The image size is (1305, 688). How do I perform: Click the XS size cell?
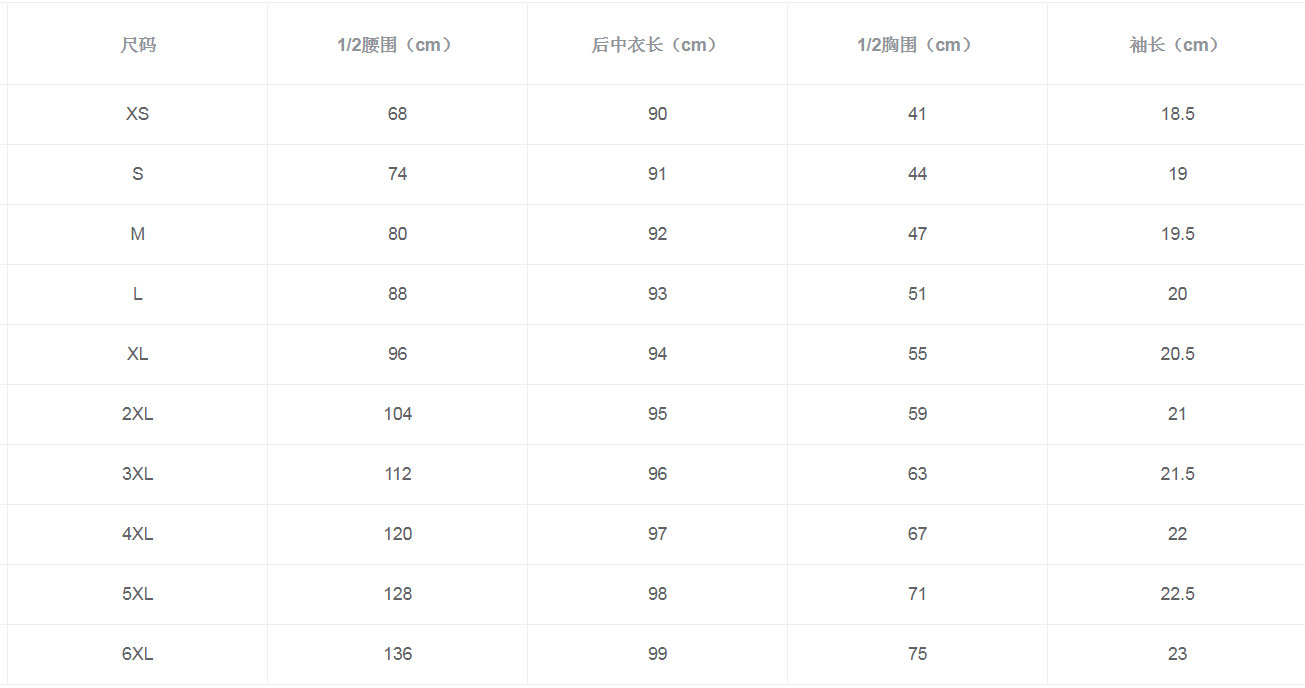coord(138,114)
